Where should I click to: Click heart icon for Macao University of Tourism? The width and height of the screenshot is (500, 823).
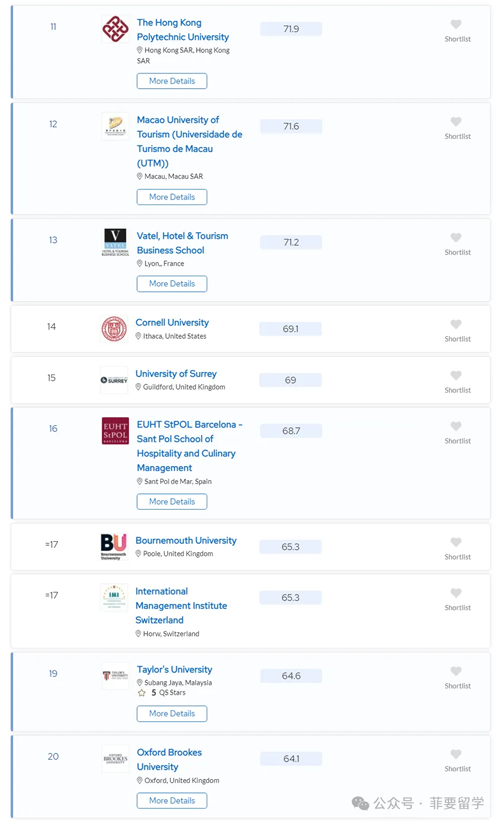pos(456,121)
